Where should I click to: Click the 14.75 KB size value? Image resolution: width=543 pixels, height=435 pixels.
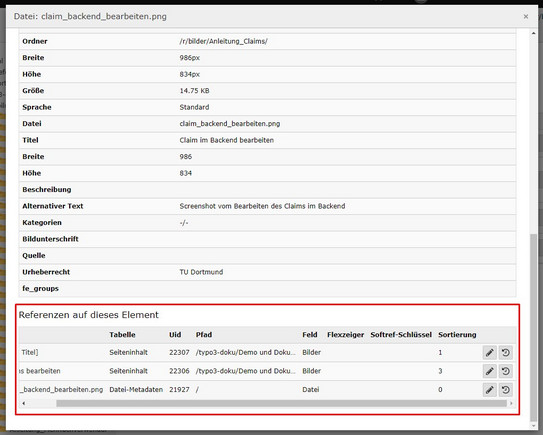pyautogui.click(x=194, y=91)
